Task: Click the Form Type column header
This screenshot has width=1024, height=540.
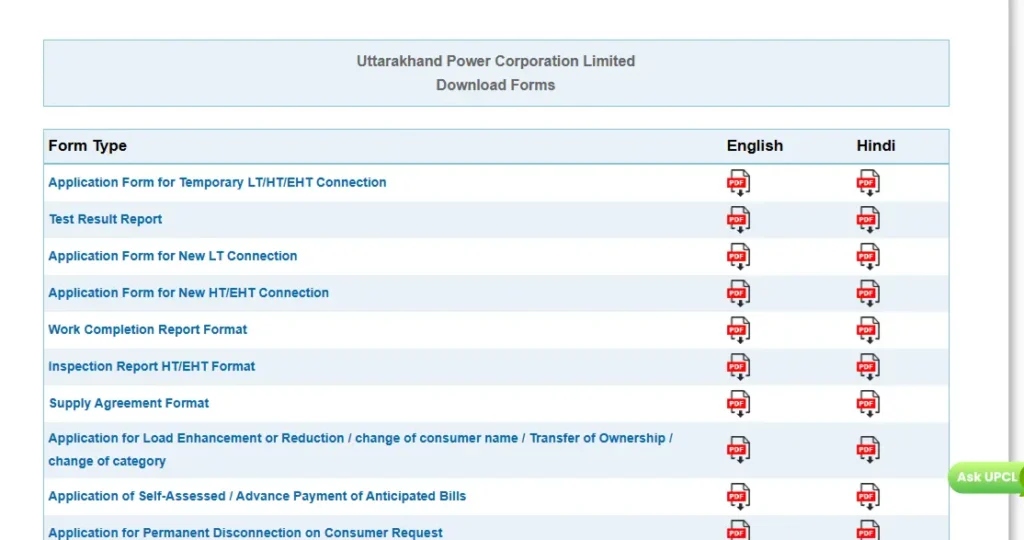Action: [88, 146]
